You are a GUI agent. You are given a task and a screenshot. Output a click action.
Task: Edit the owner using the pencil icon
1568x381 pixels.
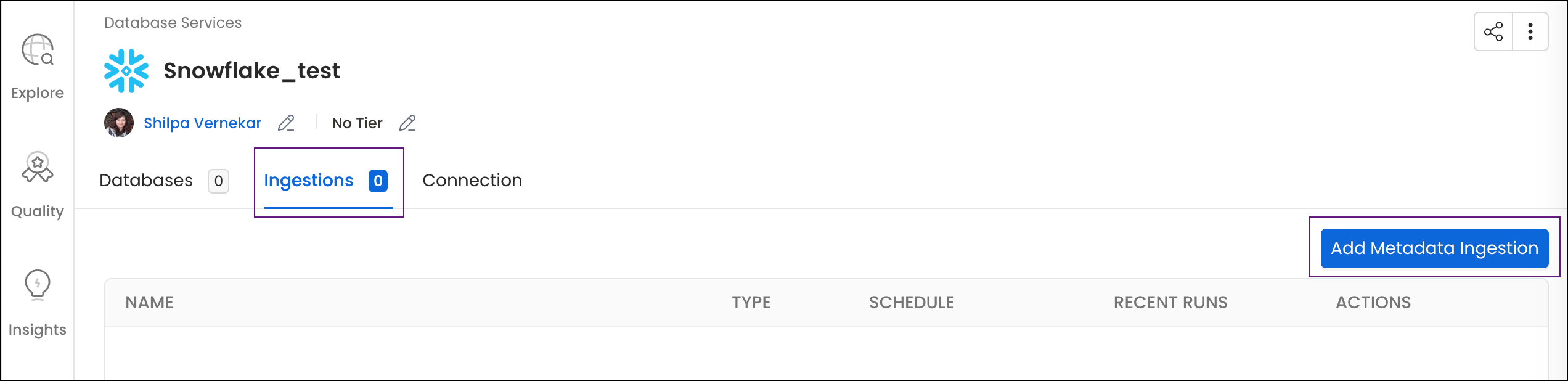(285, 123)
